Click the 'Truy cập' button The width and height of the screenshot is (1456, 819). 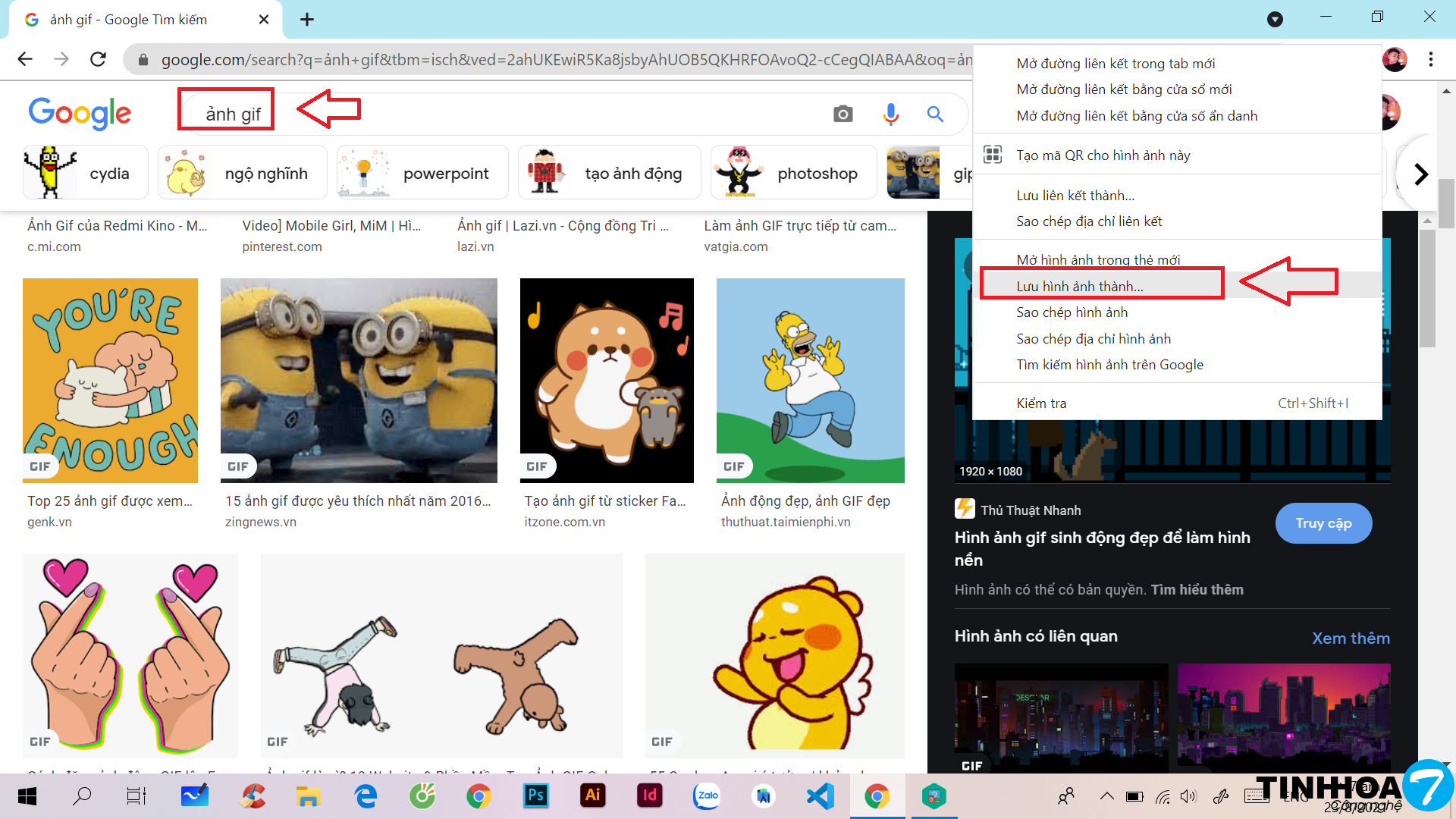pyautogui.click(x=1323, y=523)
